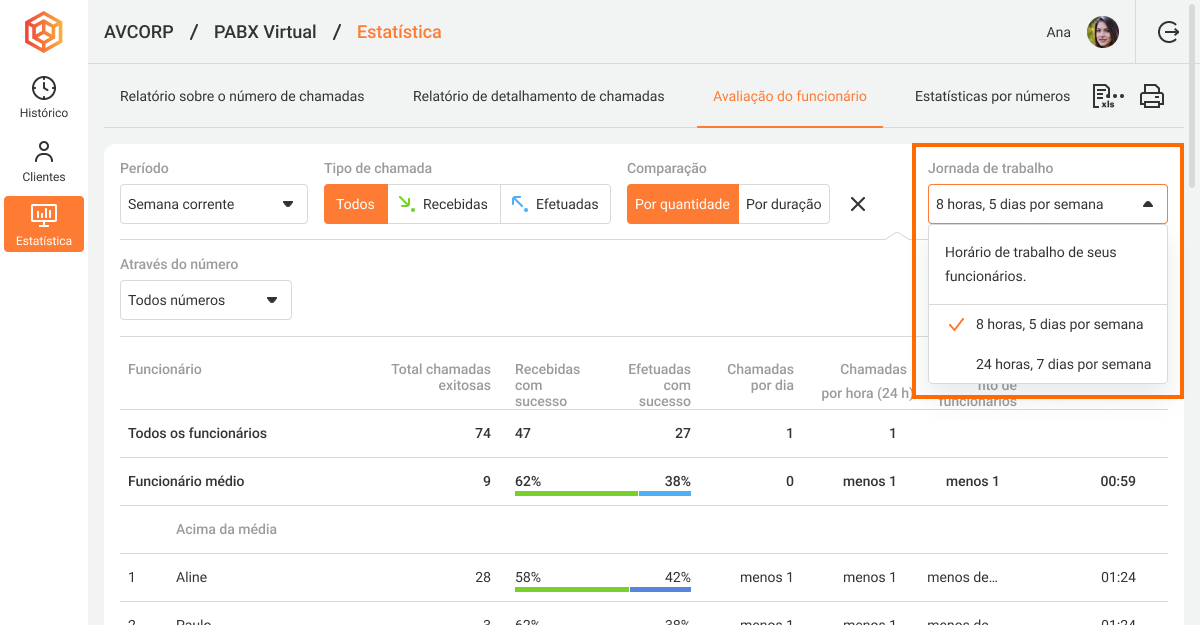Open Relatório de detalhamento de chamadas tab
The image size is (1200, 625).
pyautogui.click(x=538, y=97)
